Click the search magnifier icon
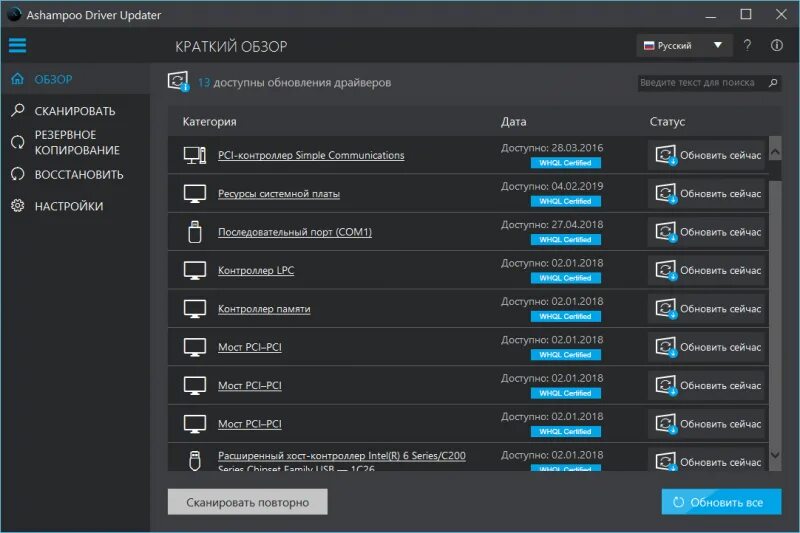Screen dimensions: 800x533 [x=773, y=83]
